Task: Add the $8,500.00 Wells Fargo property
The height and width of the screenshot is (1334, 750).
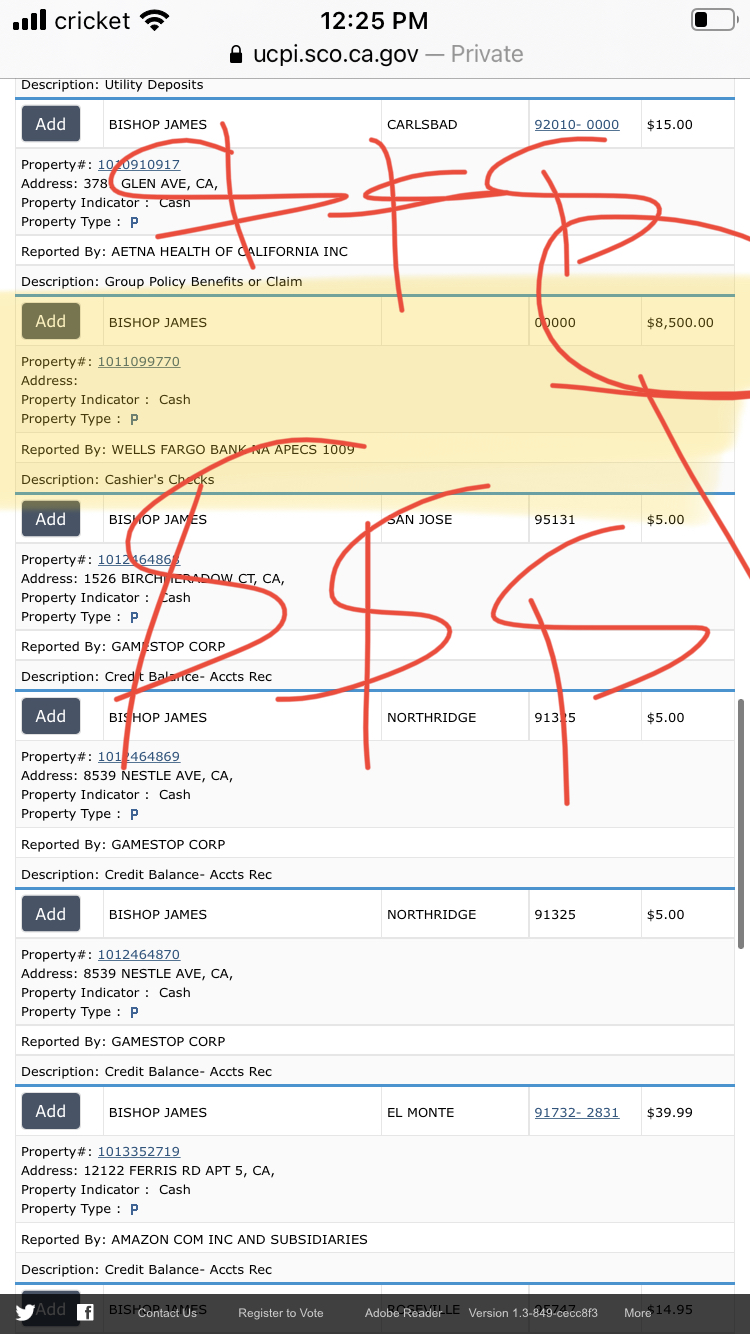Action: click(51, 321)
